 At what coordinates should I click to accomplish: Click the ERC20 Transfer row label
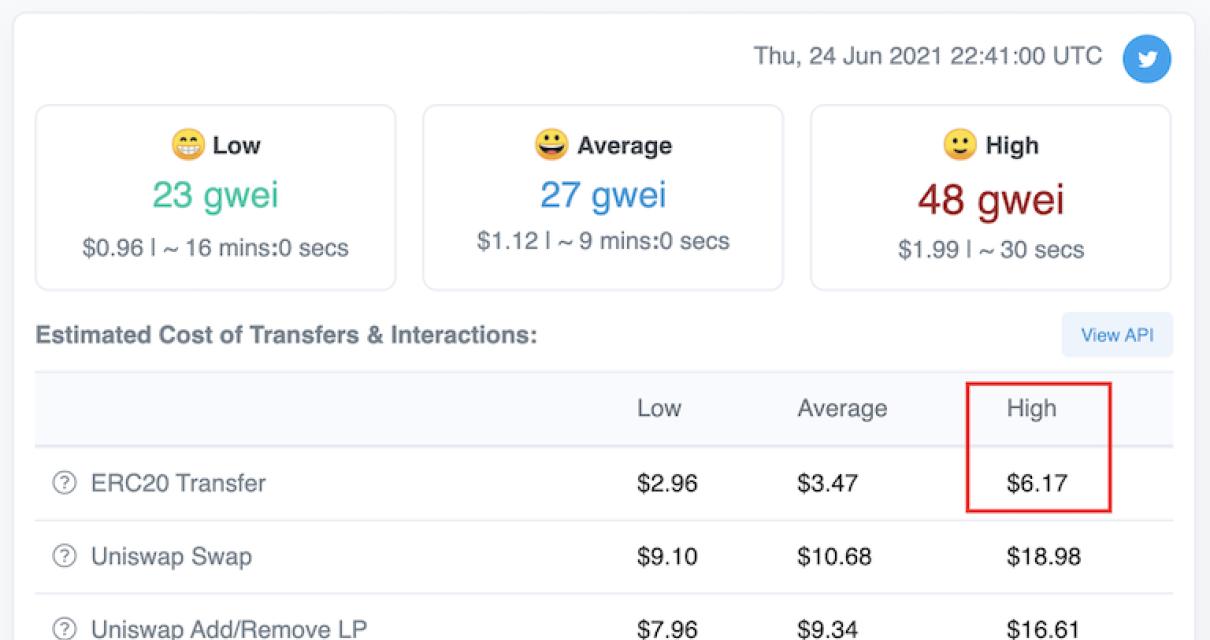pyautogui.click(x=178, y=484)
